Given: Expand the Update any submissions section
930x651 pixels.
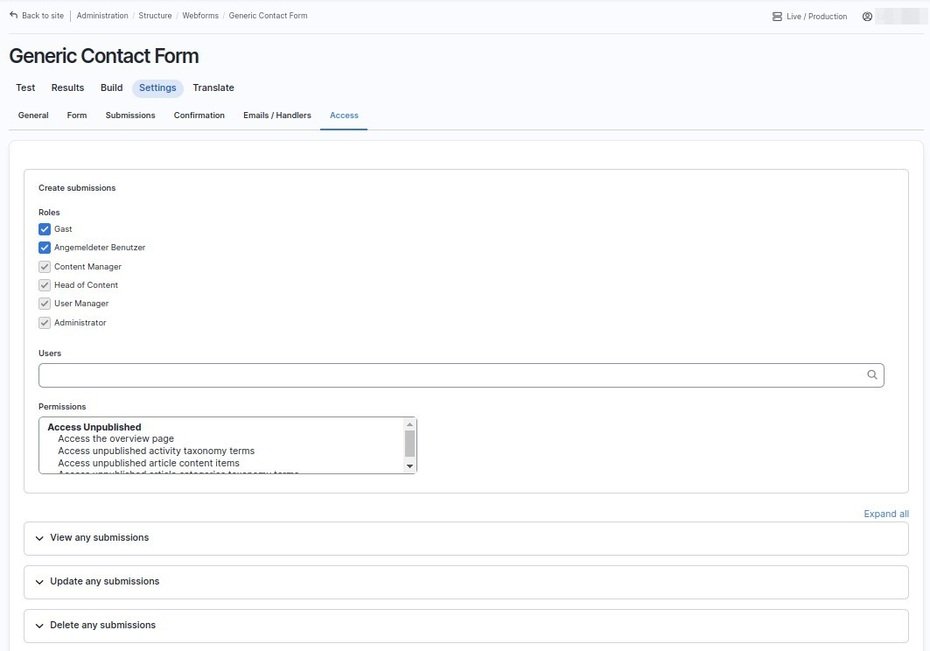Looking at the screenshot, I should (x=104, y=582).
